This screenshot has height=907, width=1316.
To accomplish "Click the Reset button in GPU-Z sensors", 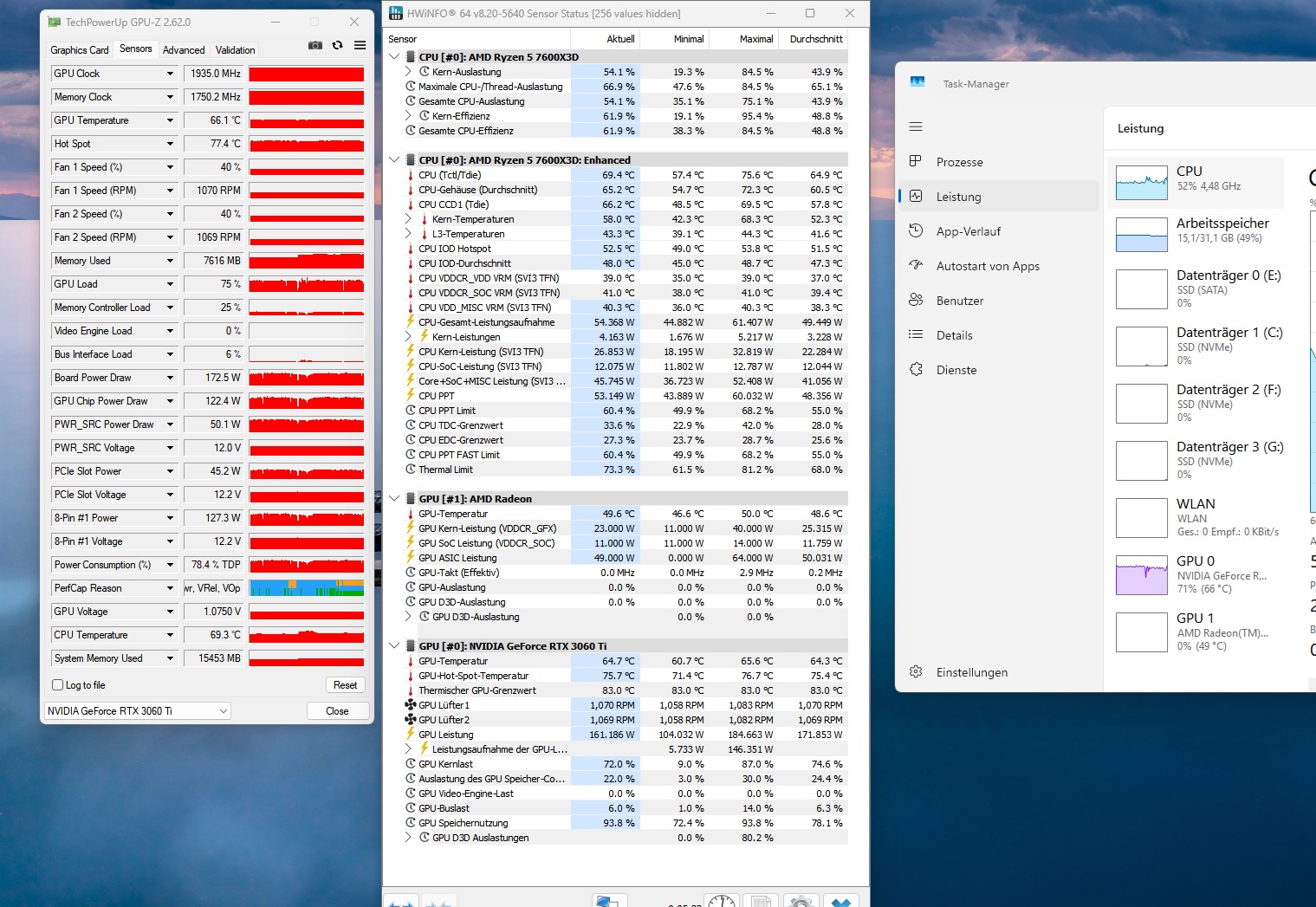I will point(345,684).
